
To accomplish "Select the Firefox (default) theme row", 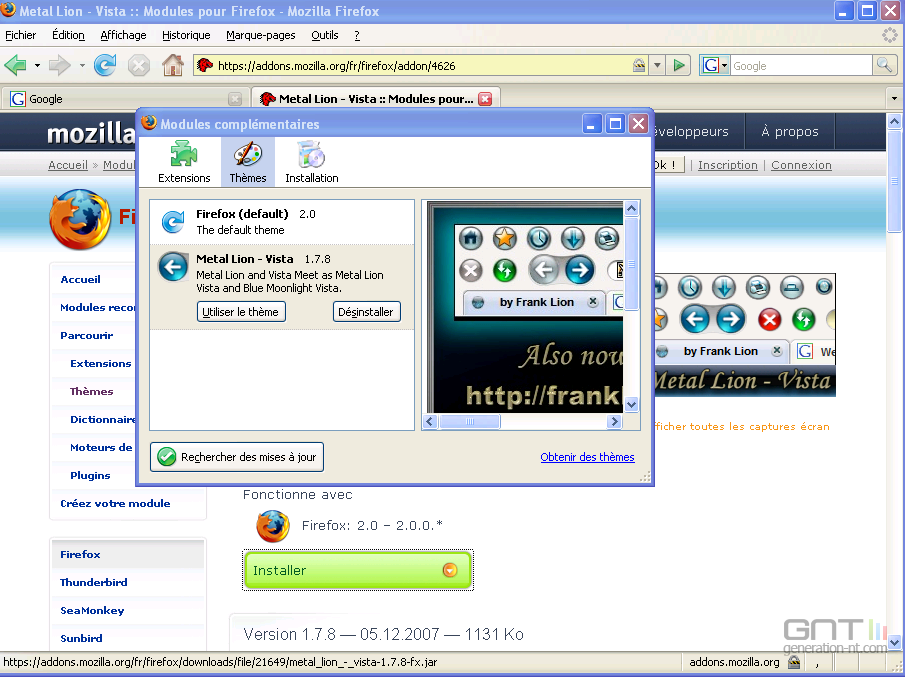I will point(282,222).
